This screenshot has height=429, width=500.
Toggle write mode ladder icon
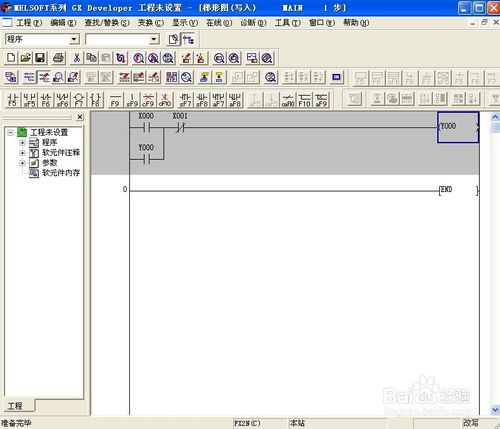click(44, 77)
